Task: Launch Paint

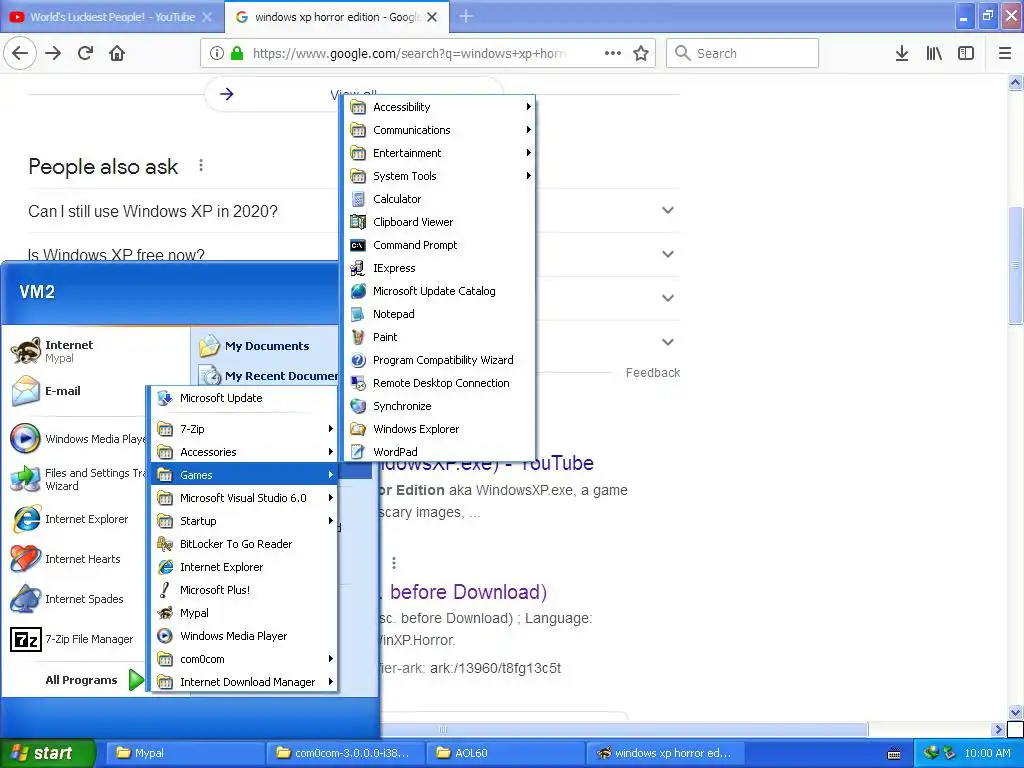Action: pyautogui.click(x=439, y=337)
